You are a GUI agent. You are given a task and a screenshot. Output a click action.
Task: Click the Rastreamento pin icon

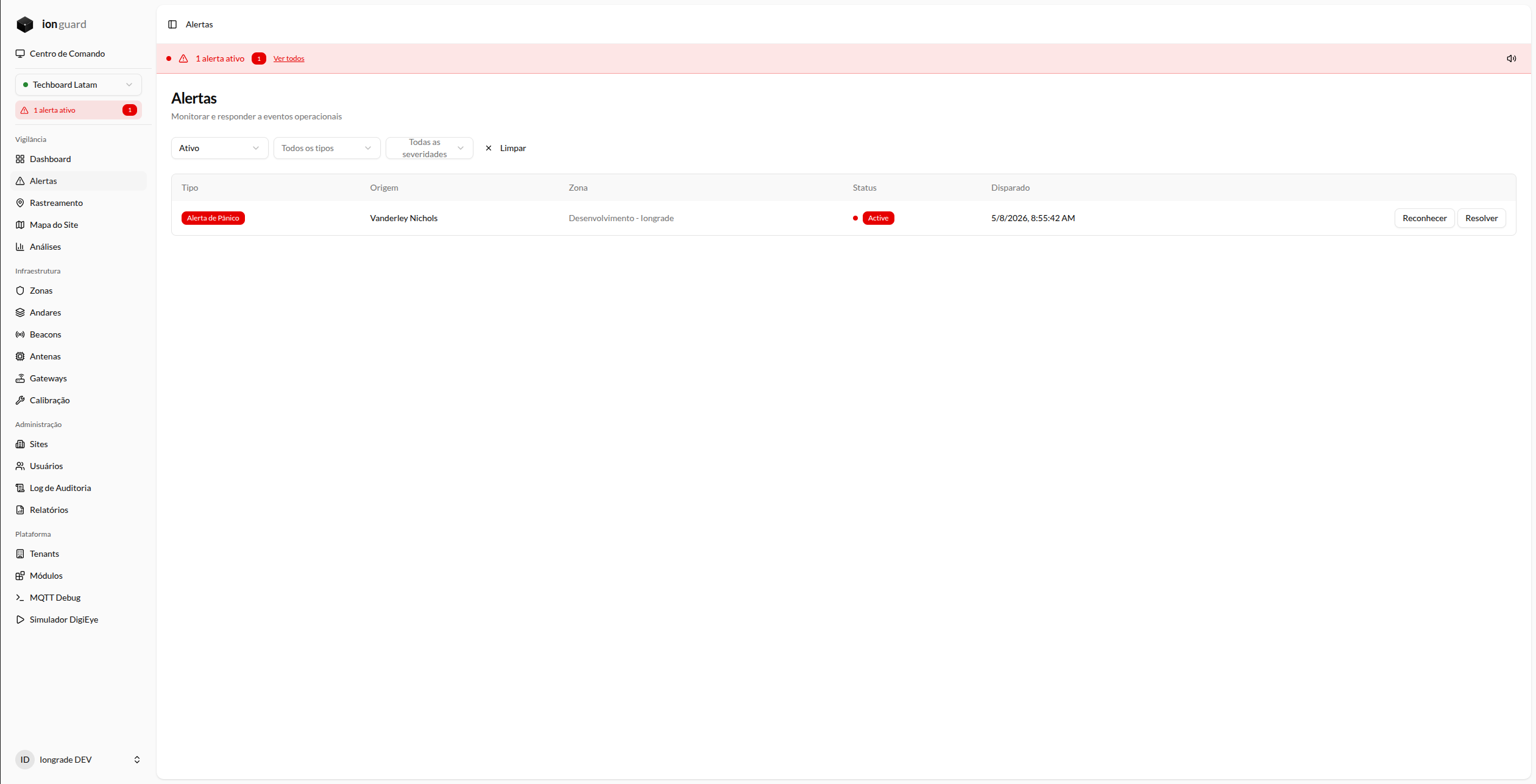20,203
